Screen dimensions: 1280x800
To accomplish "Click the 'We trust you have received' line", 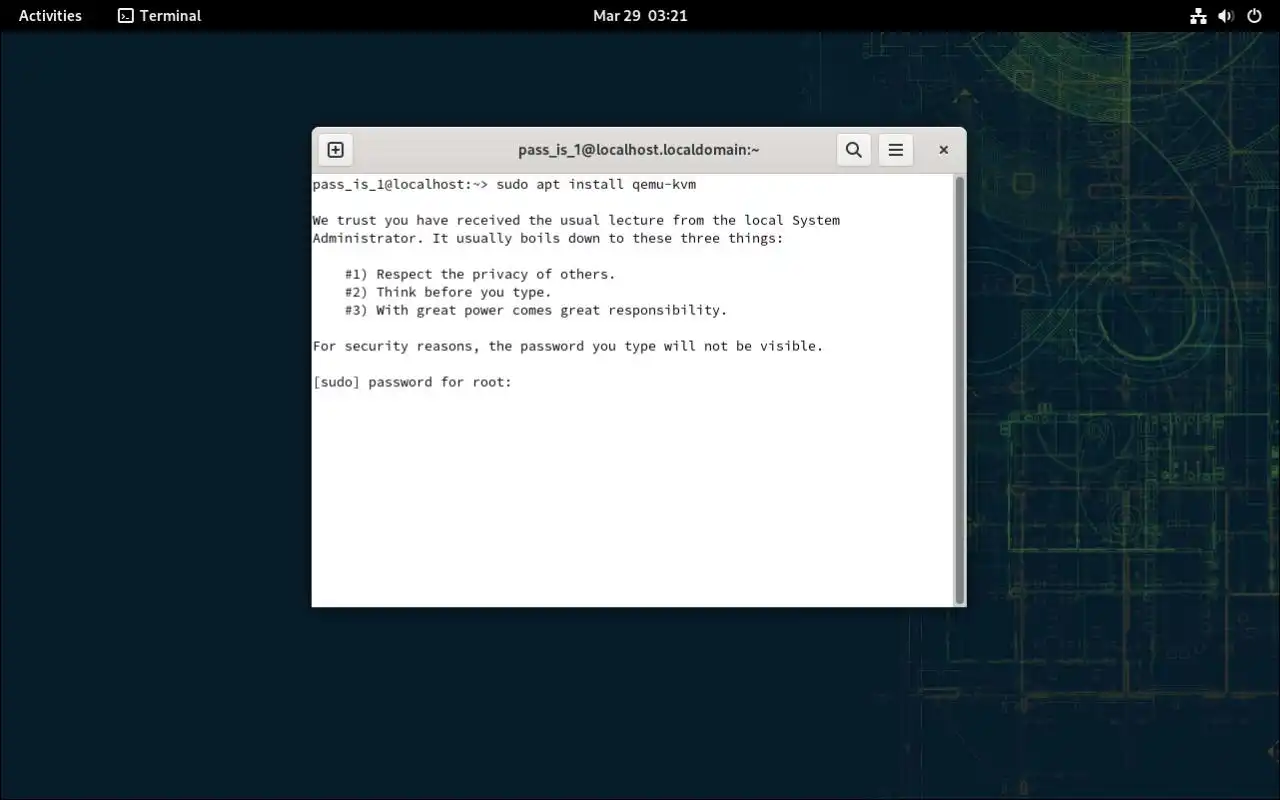I will 576,220.
